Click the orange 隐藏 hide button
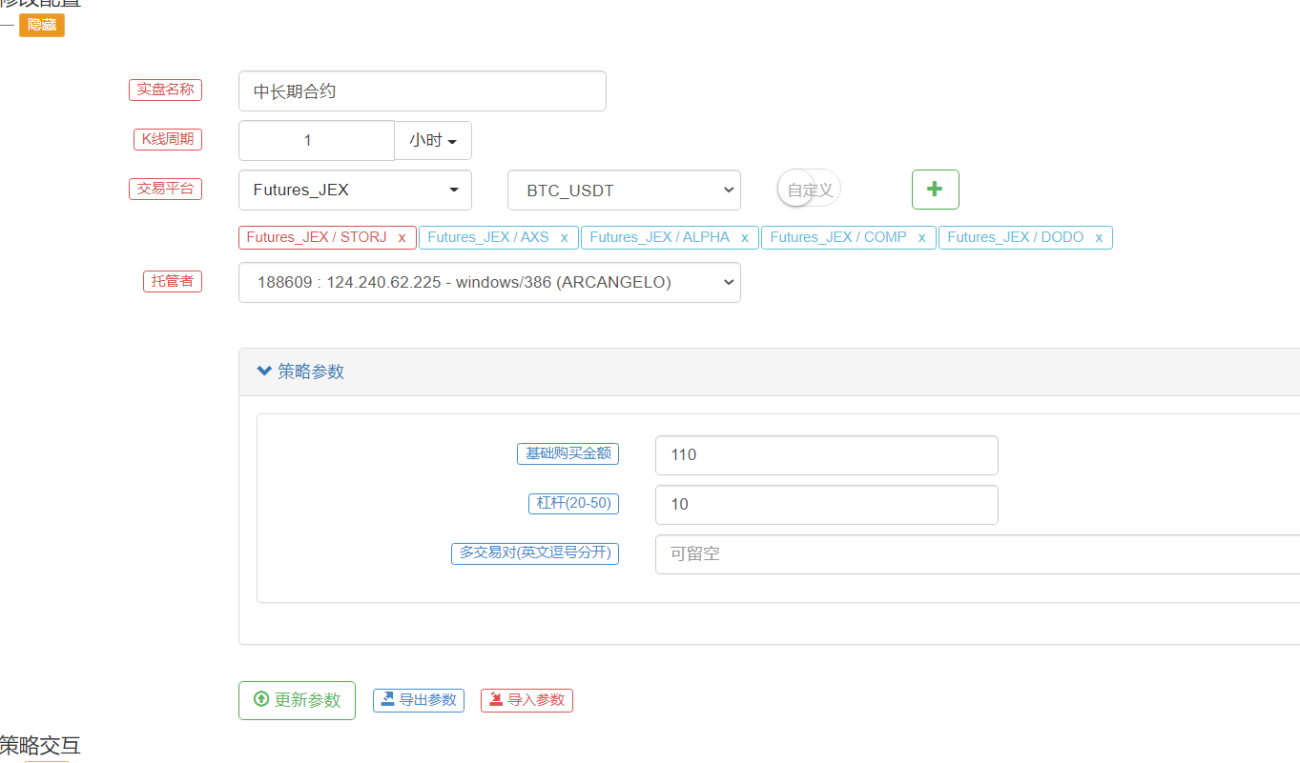Screen dimensions: 1300x763 [42, 25]
